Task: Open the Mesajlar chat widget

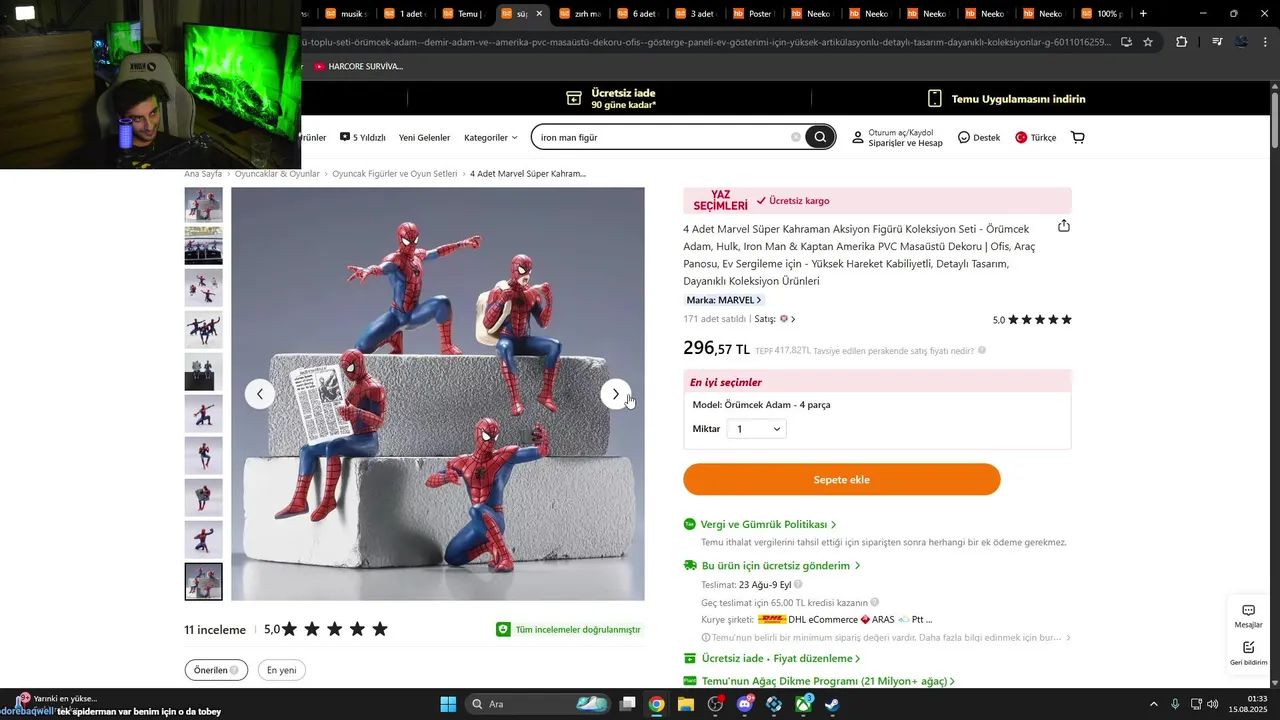Action: pyautogui.click(x=1249, y=616)
